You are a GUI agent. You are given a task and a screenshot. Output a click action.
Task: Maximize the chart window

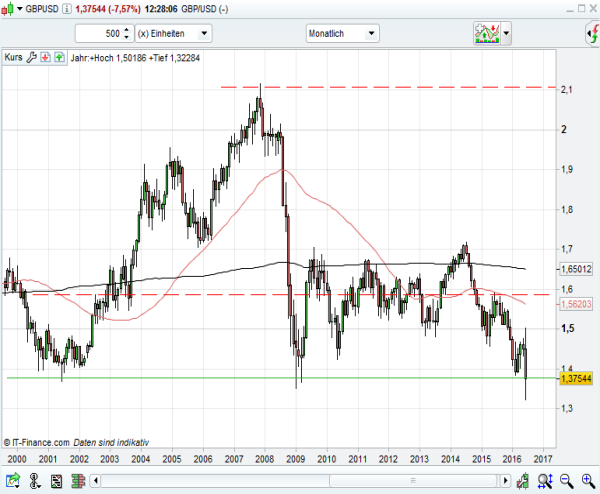coord(582,8)
